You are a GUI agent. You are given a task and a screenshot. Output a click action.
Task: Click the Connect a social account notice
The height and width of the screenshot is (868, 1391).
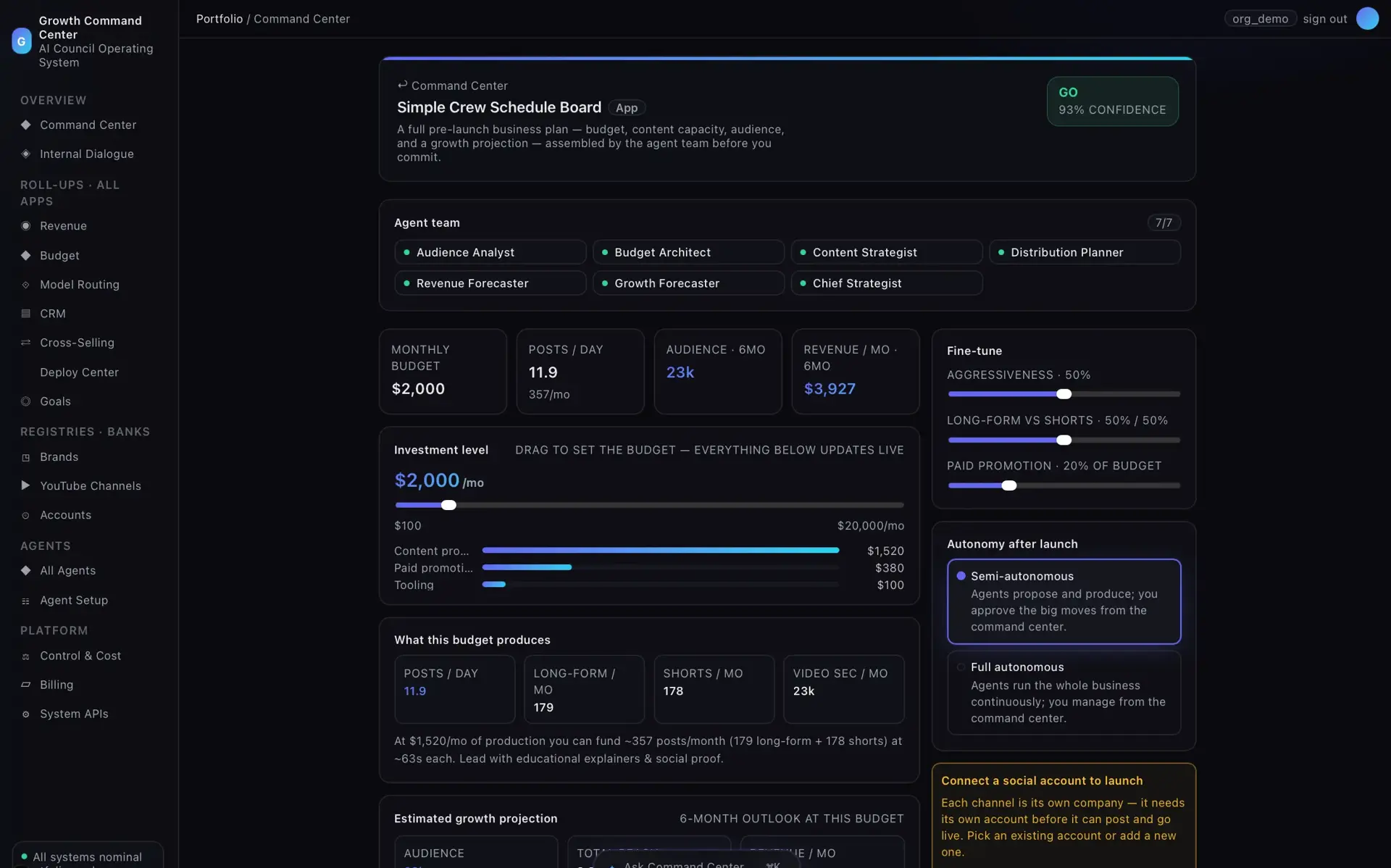pos(1064,816)
